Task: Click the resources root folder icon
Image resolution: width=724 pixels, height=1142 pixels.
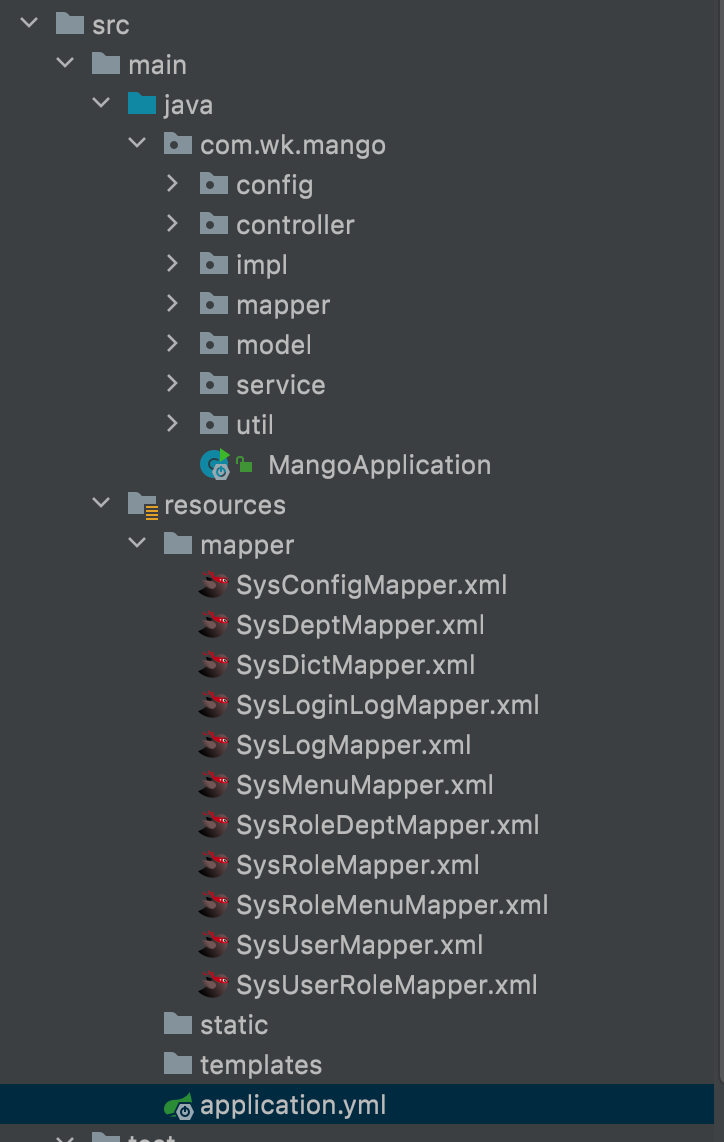Action: [x=143, y=505]
